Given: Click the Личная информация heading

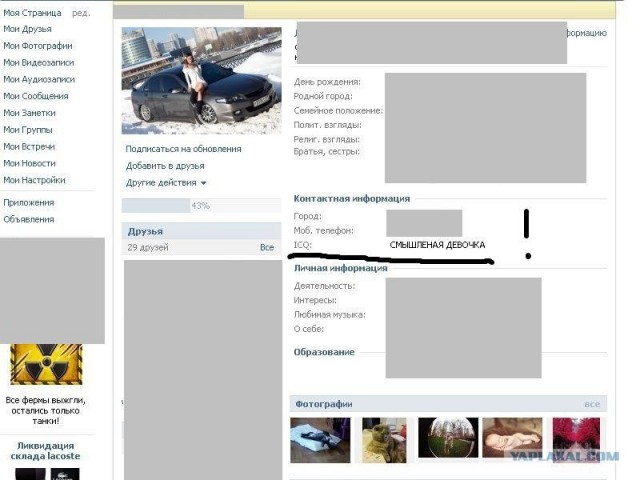Looking at the screenshot, I should (340, 268).
